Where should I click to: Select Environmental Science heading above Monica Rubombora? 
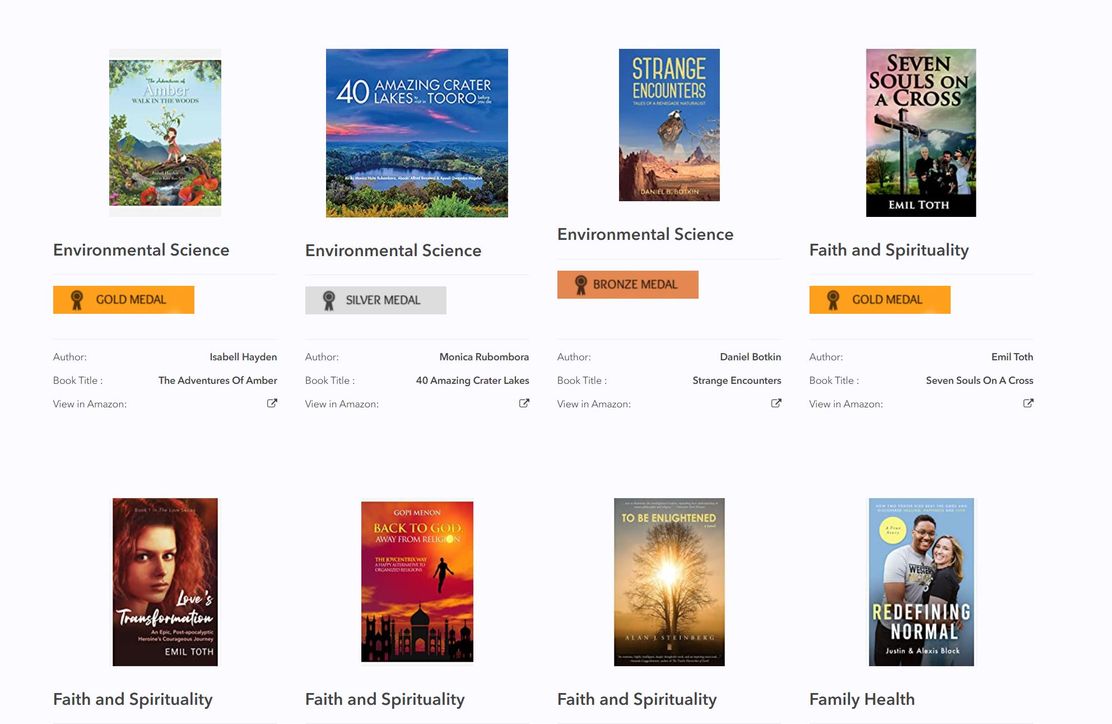(393, 250)
